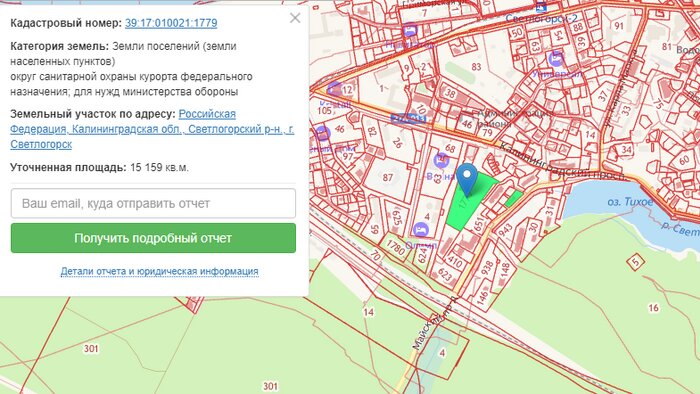This screenshot has height=394, width=700.
Task: Select parcel labeled 14 near railway
Action: pos(368,312)
